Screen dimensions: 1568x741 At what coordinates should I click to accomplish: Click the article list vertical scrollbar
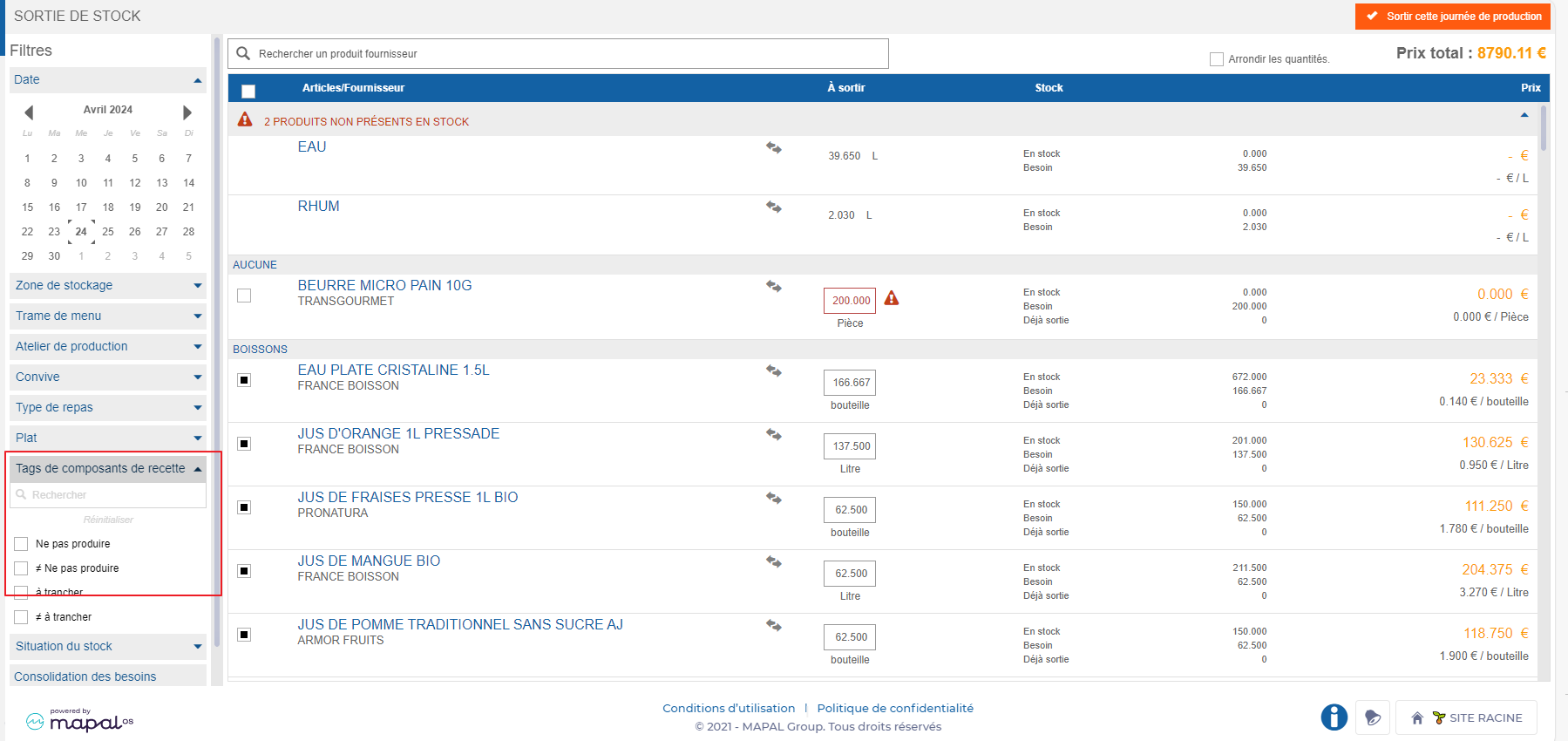tap(1544, 129)
